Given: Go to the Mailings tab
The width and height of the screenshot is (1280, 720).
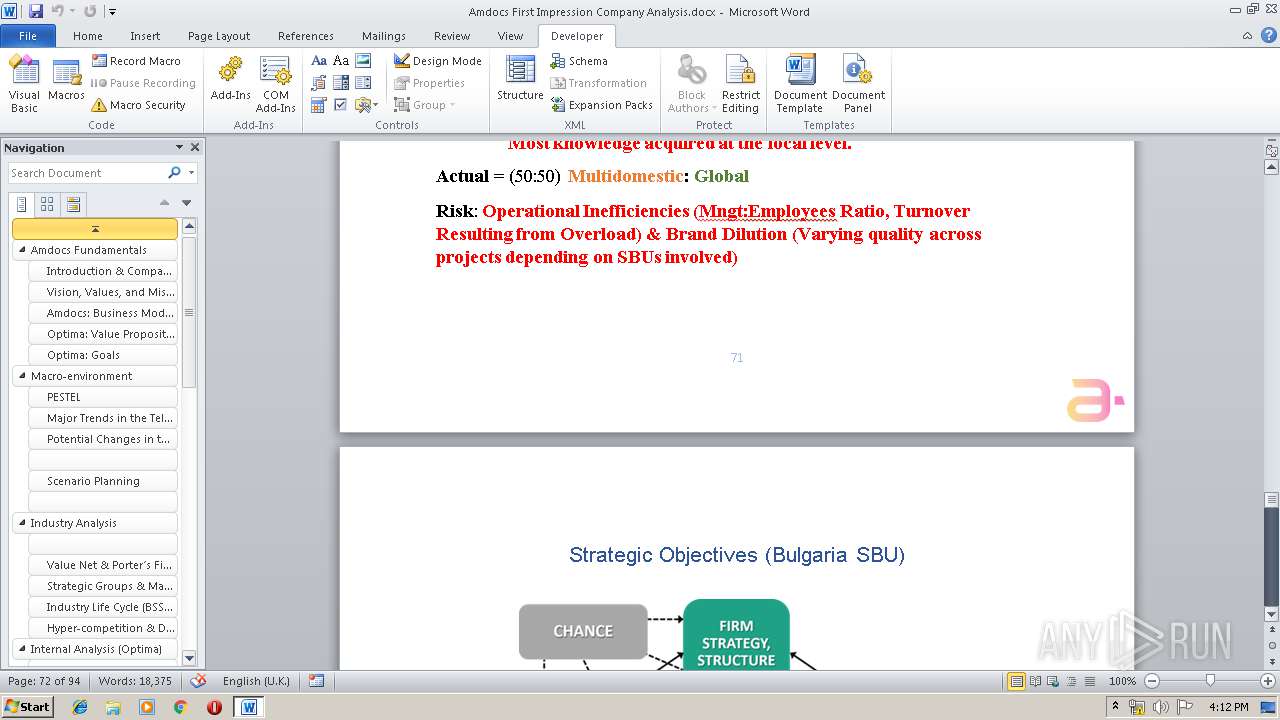Looking at the screenshot, I should coord(384,36).
